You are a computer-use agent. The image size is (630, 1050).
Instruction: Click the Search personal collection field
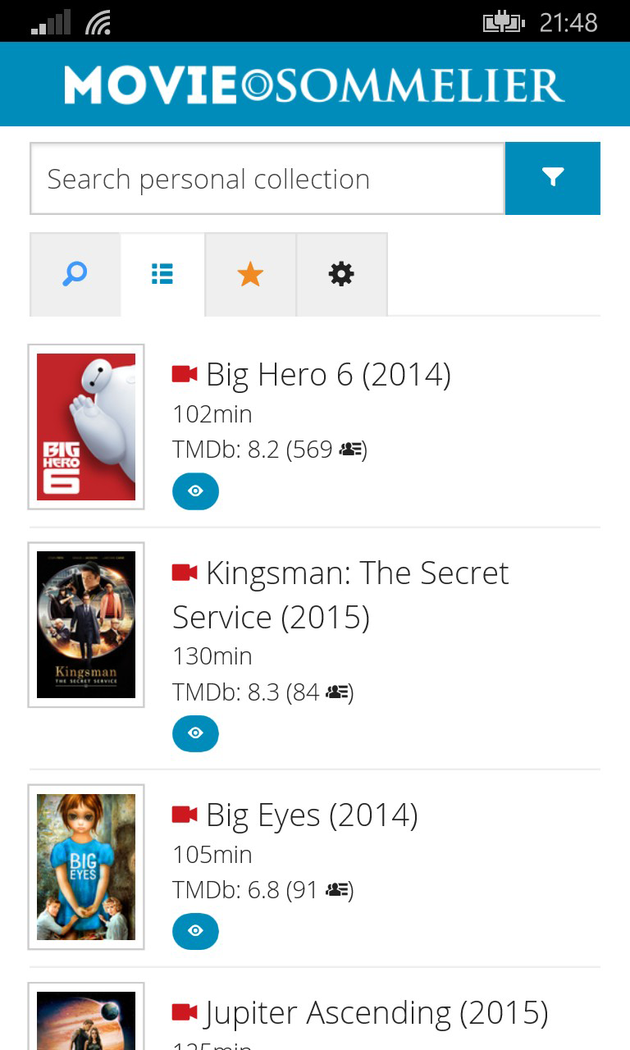(x=267, y=179)
